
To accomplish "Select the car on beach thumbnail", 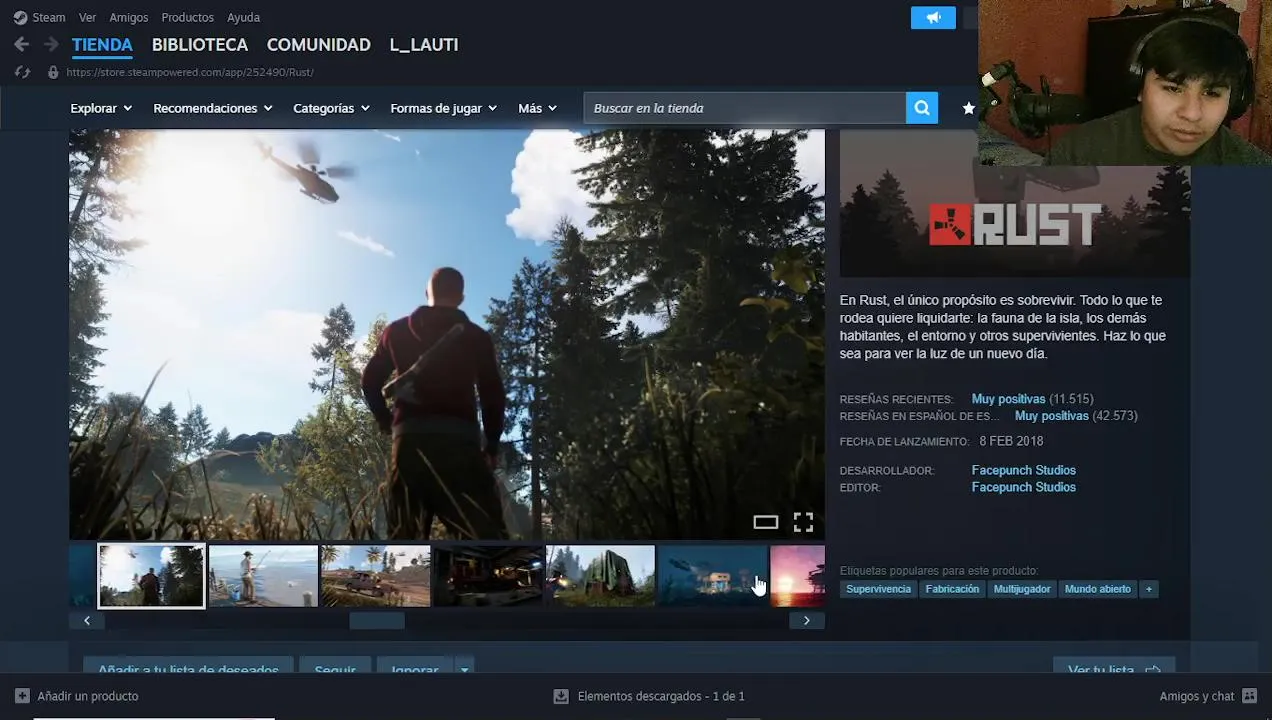I will point(376,576).
